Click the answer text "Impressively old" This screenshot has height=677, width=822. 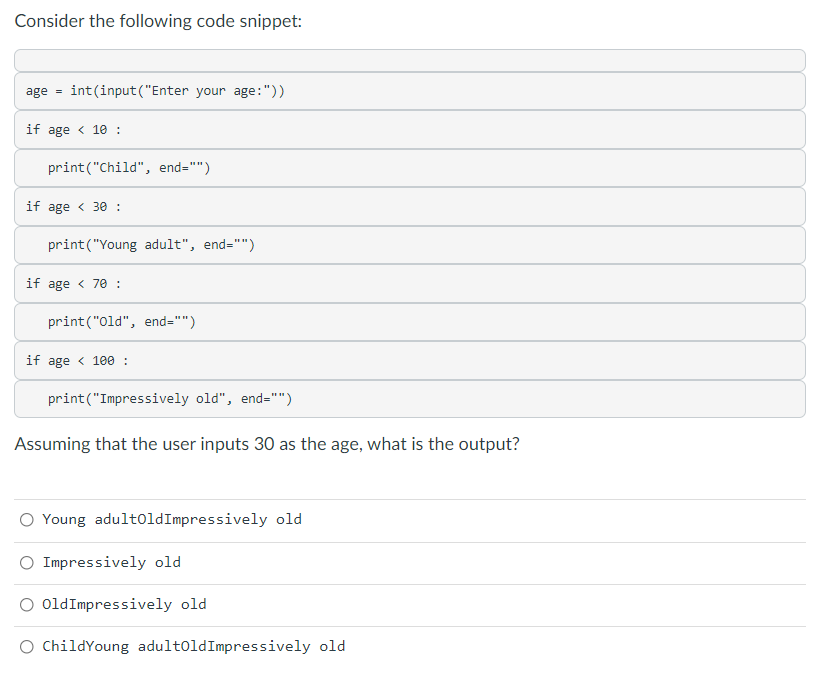click(112, 562)
